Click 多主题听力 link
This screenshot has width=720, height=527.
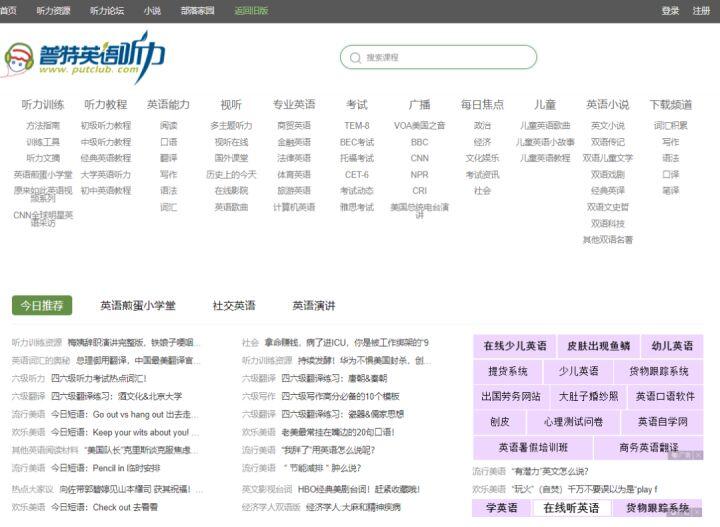pyautogui.click(x=231, y=125)
